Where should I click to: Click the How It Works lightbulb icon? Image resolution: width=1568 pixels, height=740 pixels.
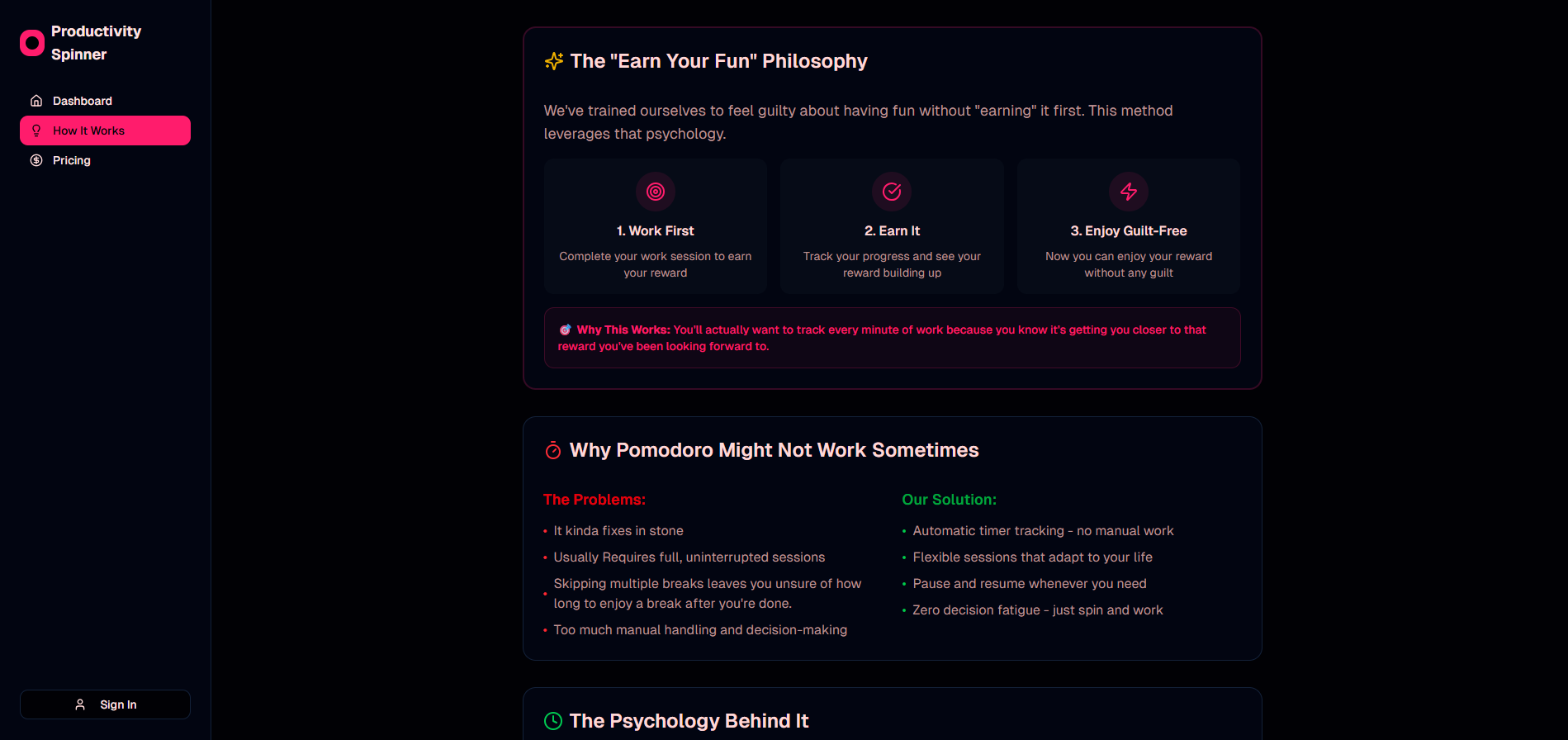36,130
